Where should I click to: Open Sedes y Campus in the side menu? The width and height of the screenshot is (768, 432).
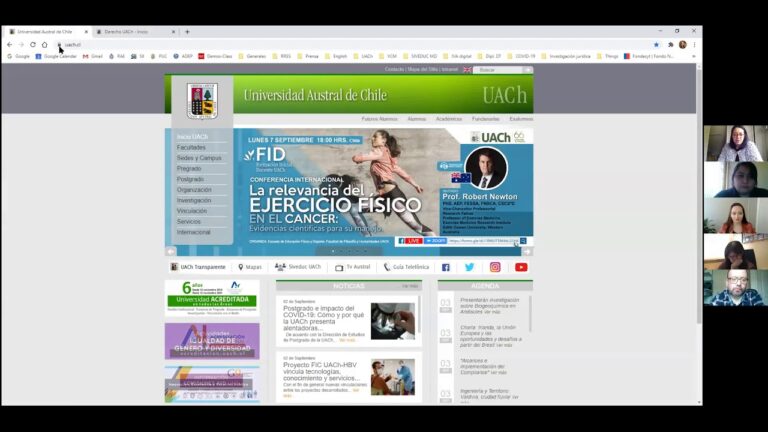click(199, 158)
